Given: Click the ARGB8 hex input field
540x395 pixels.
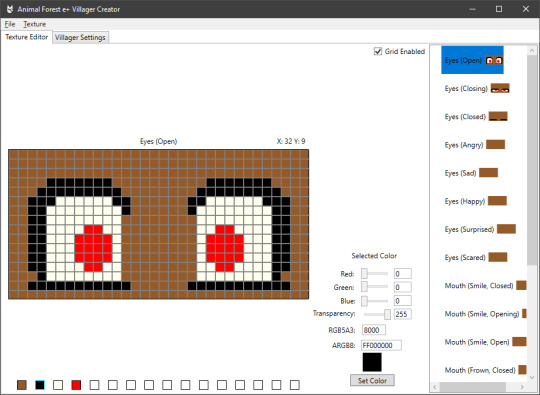Looking at the screenshot, I should click(381, 345).
